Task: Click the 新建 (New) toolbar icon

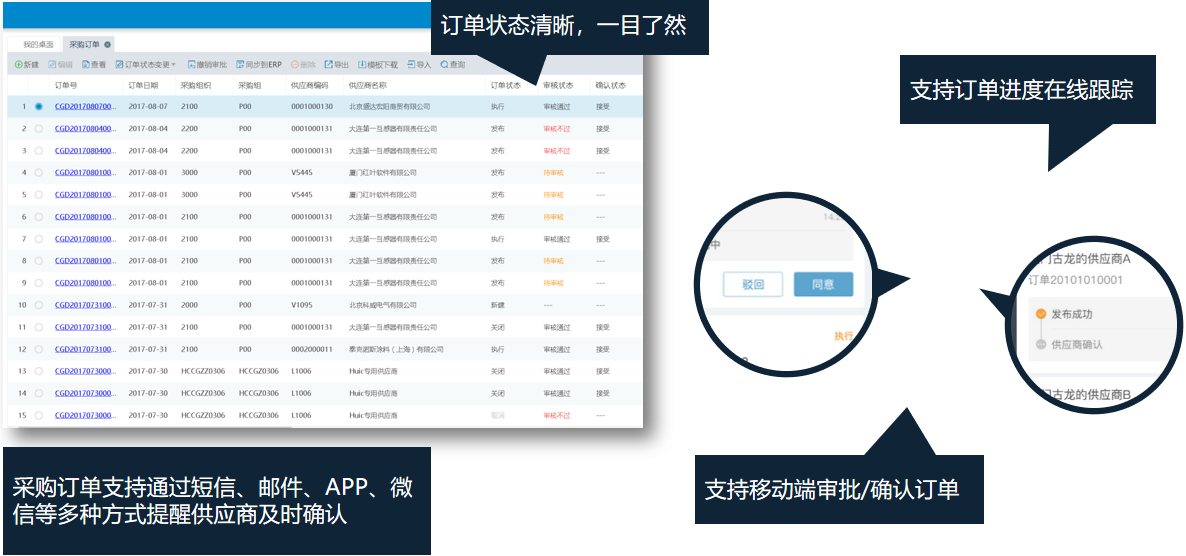Action: click(x=18, y=65)
